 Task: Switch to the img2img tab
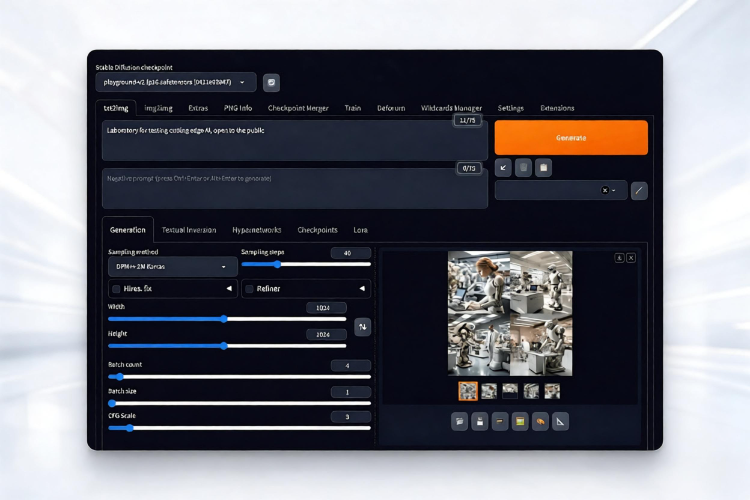click(x=158, y=108)
